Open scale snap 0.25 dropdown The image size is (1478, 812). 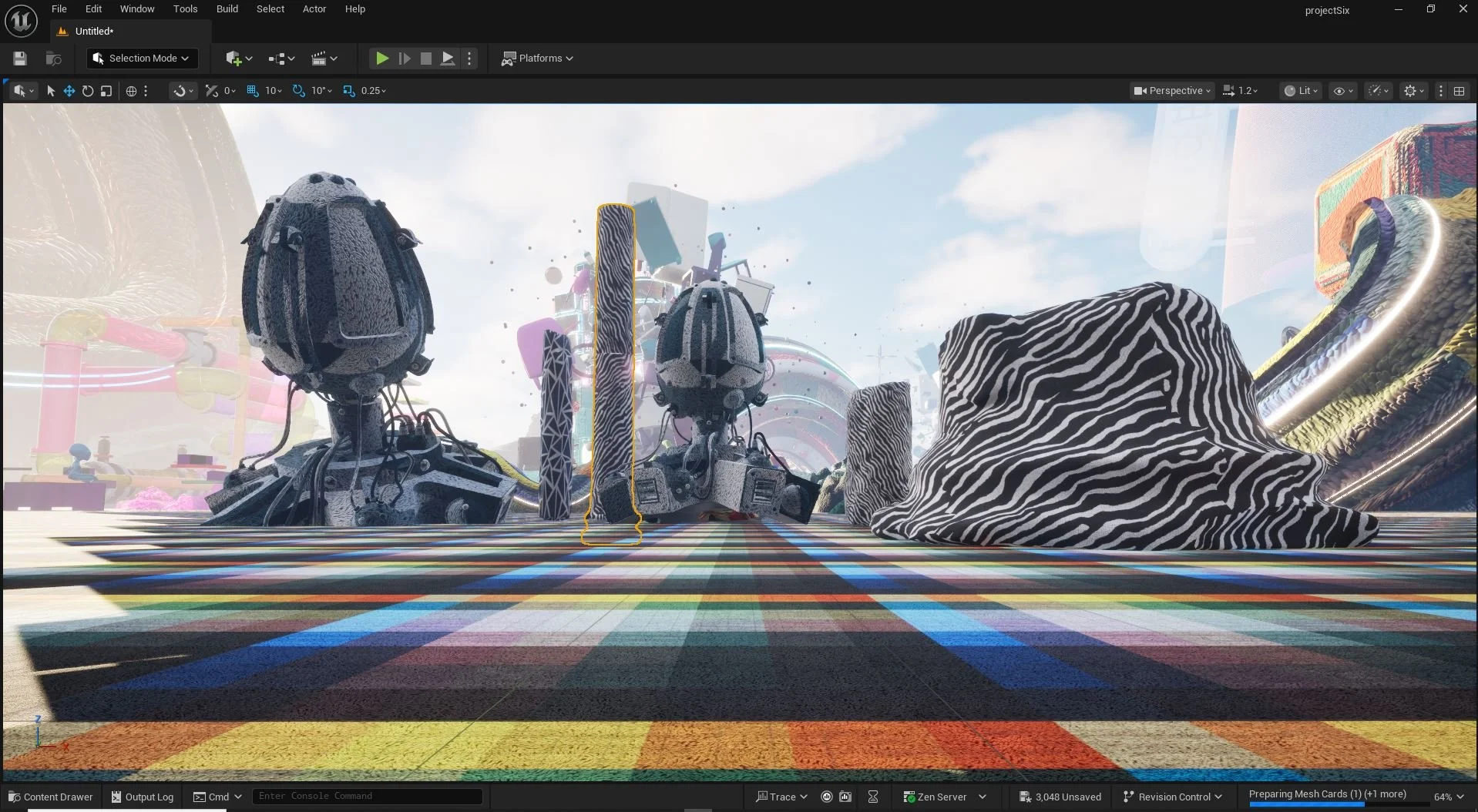coord(374,91)
